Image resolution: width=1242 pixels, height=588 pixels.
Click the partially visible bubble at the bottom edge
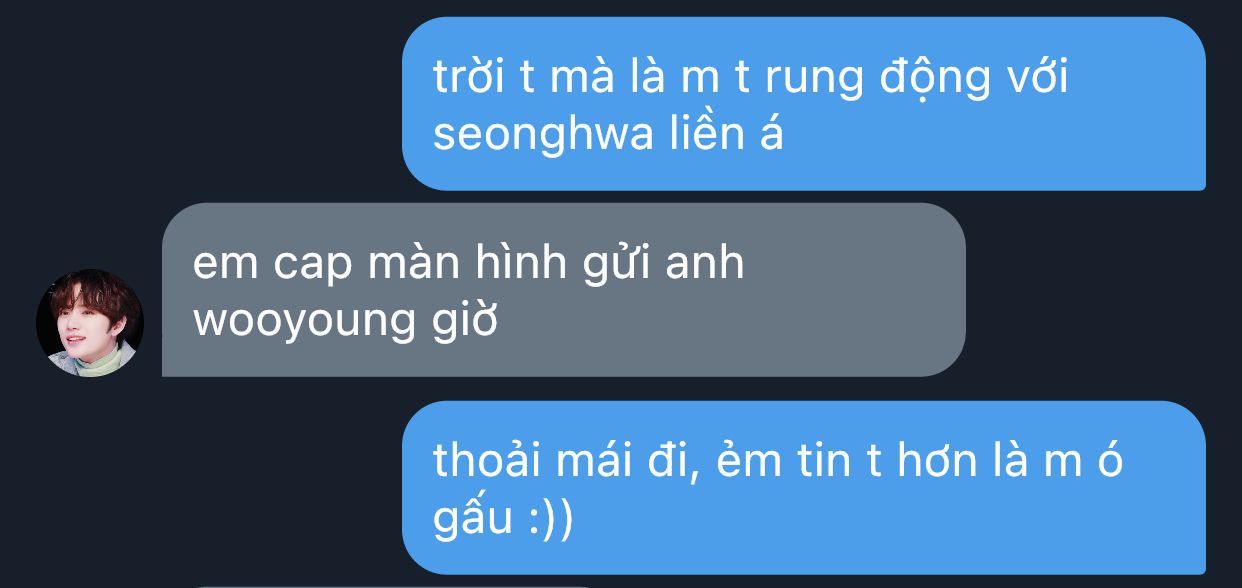pyautogui.click(x=392, y=586)
